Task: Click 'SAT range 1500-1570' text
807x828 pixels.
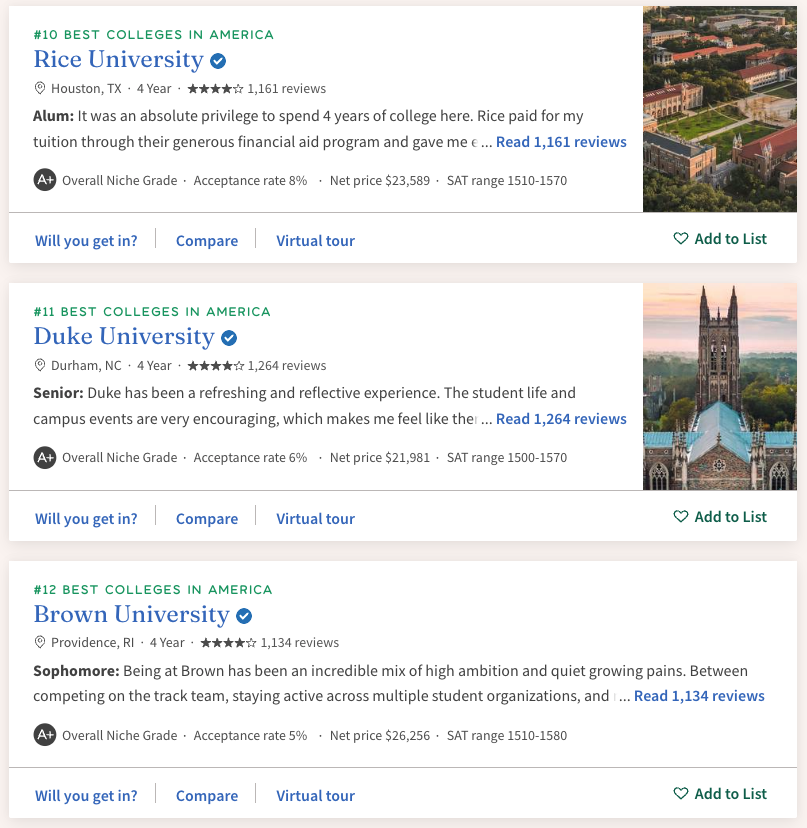Action: [x=507, y=457]
